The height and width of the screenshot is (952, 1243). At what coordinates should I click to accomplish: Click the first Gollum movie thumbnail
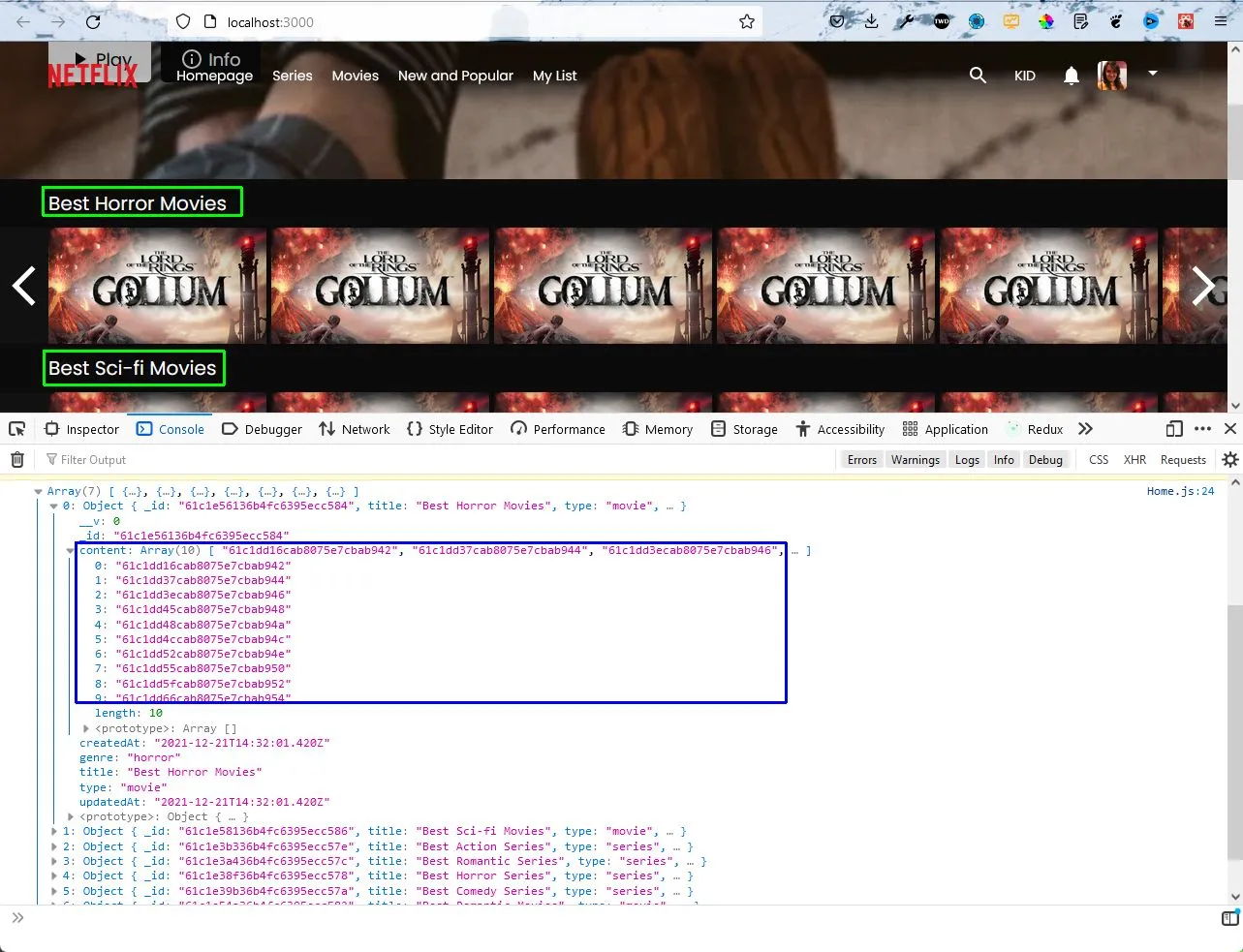(157, 286)
